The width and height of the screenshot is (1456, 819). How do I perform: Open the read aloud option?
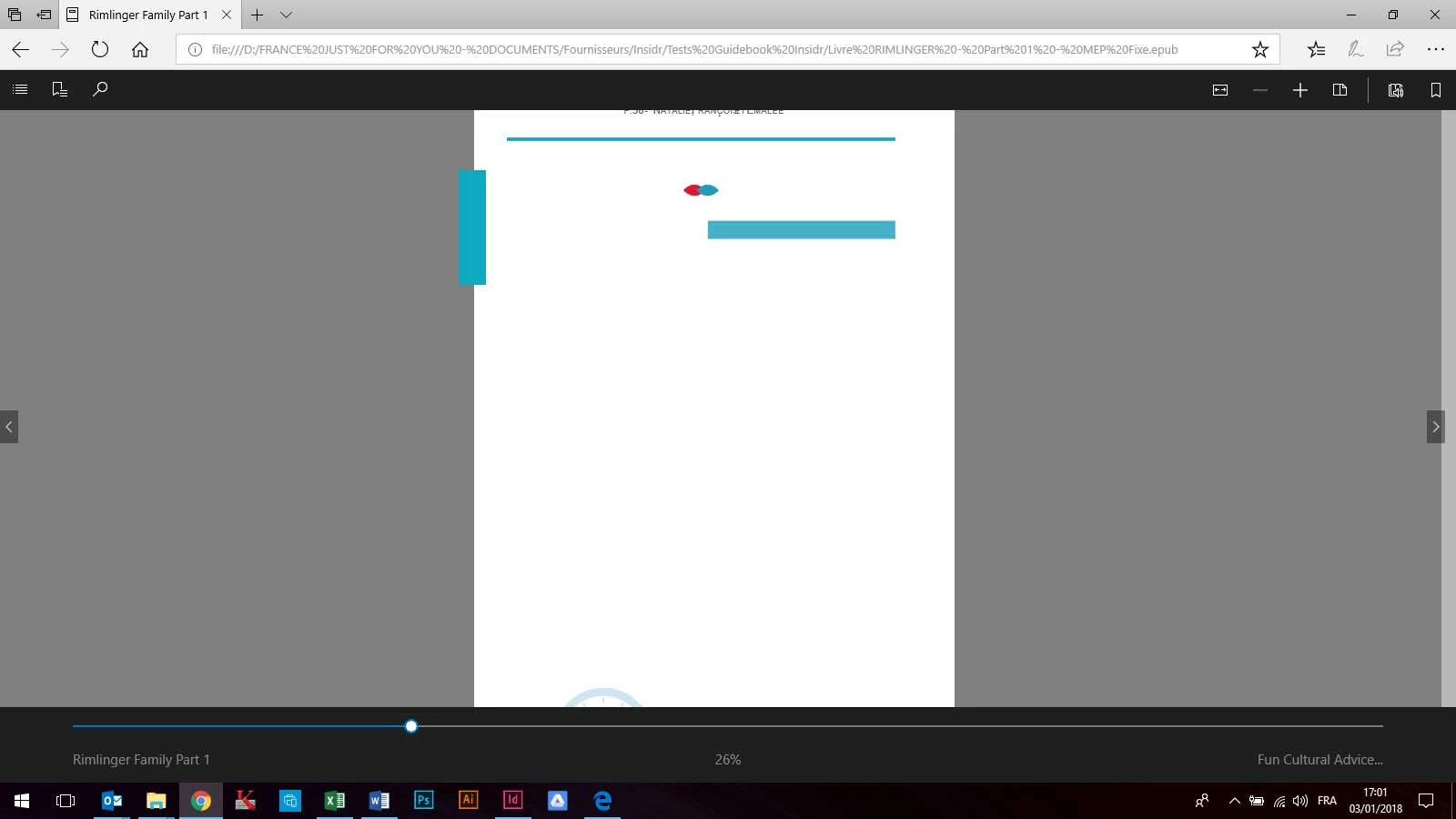coord(1396,90)
